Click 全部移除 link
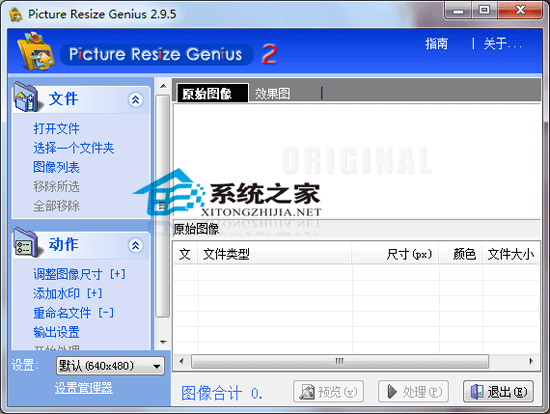 (56, 206)
